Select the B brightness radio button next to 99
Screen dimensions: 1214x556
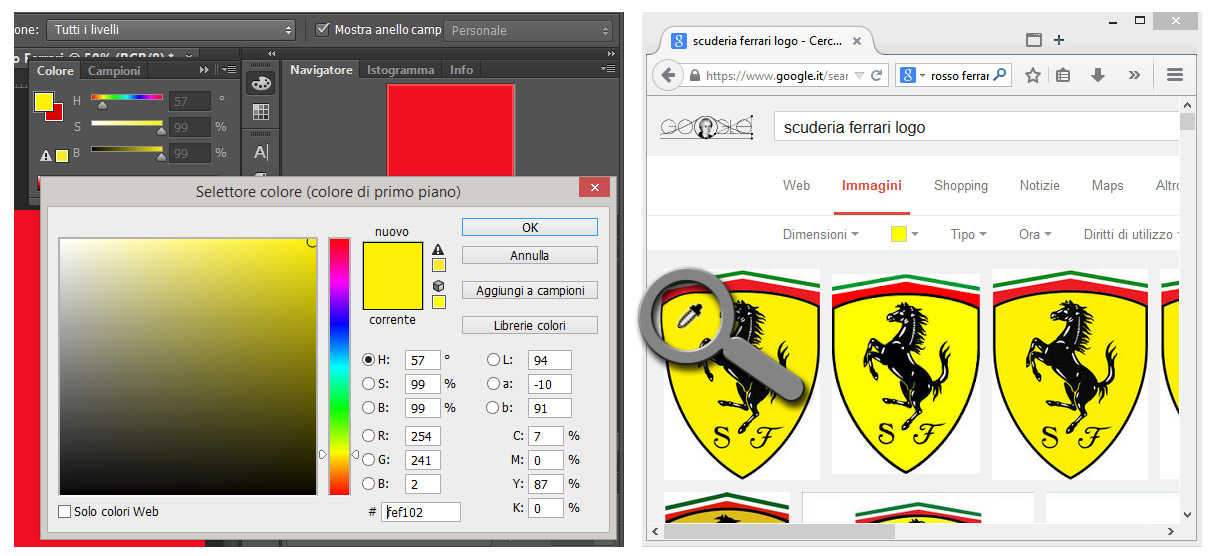pyautogui.click(x=368, y=408)
